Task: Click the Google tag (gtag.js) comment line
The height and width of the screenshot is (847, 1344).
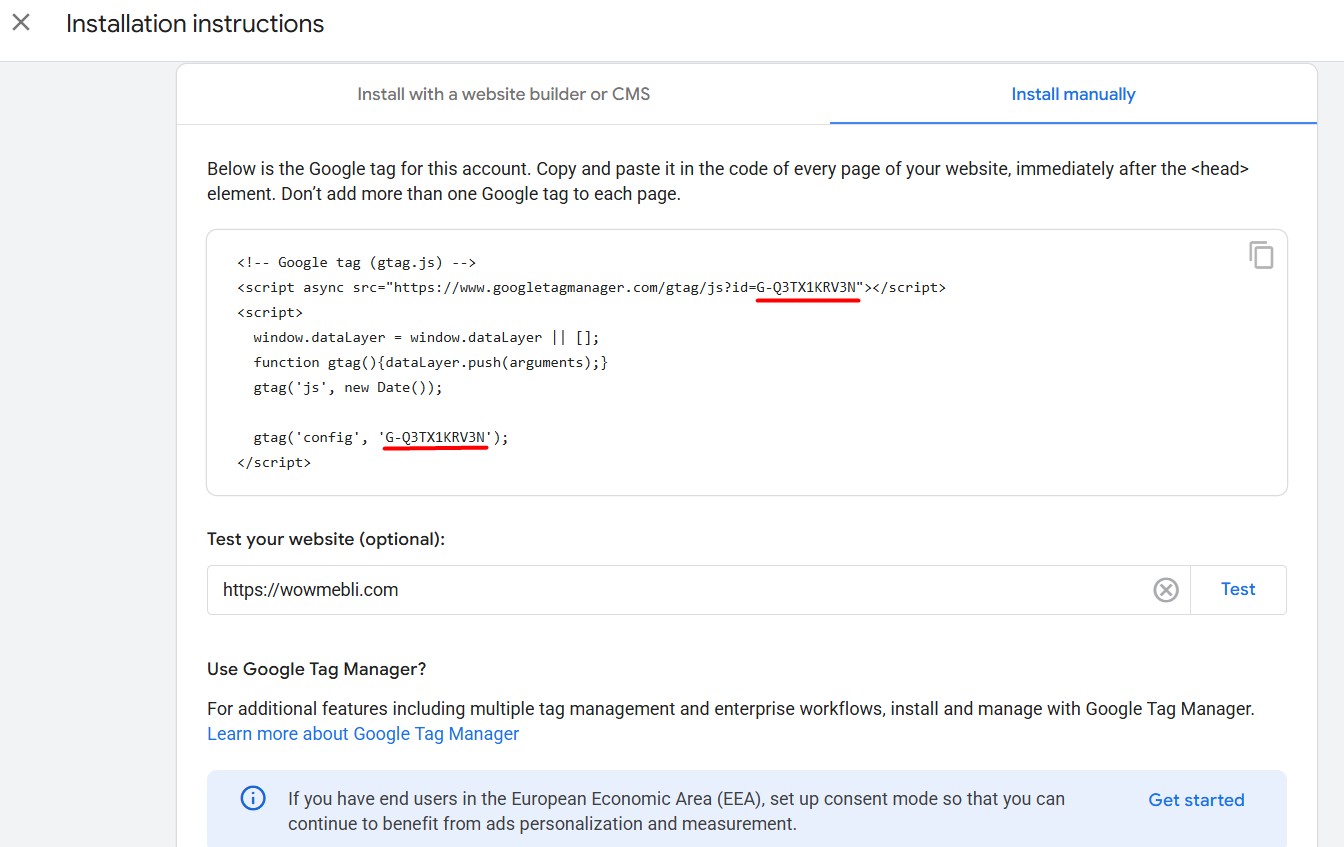Action: pos(356,263)
